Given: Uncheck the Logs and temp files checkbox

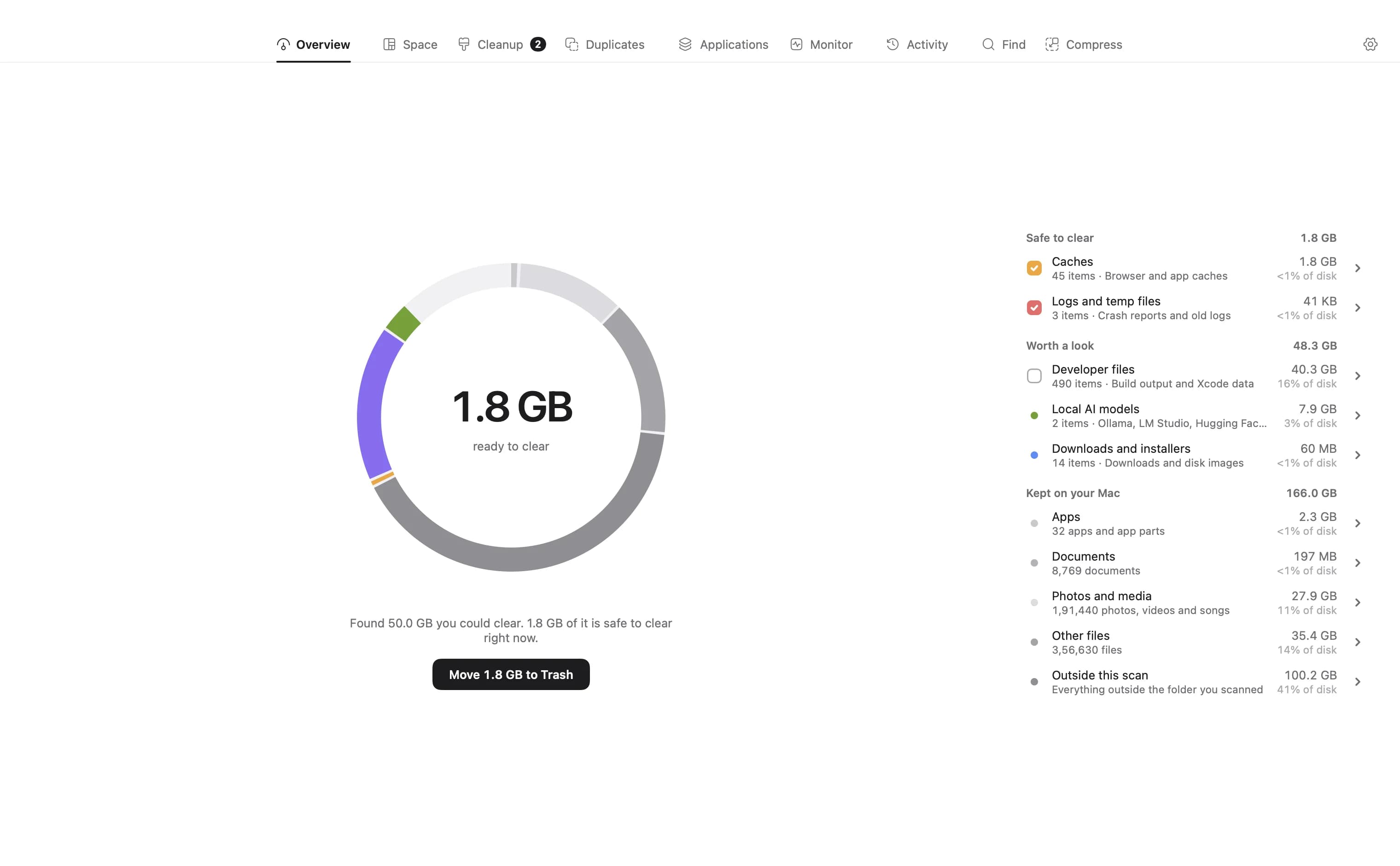Looking at the screenshot, I should tap(1034, 308).
